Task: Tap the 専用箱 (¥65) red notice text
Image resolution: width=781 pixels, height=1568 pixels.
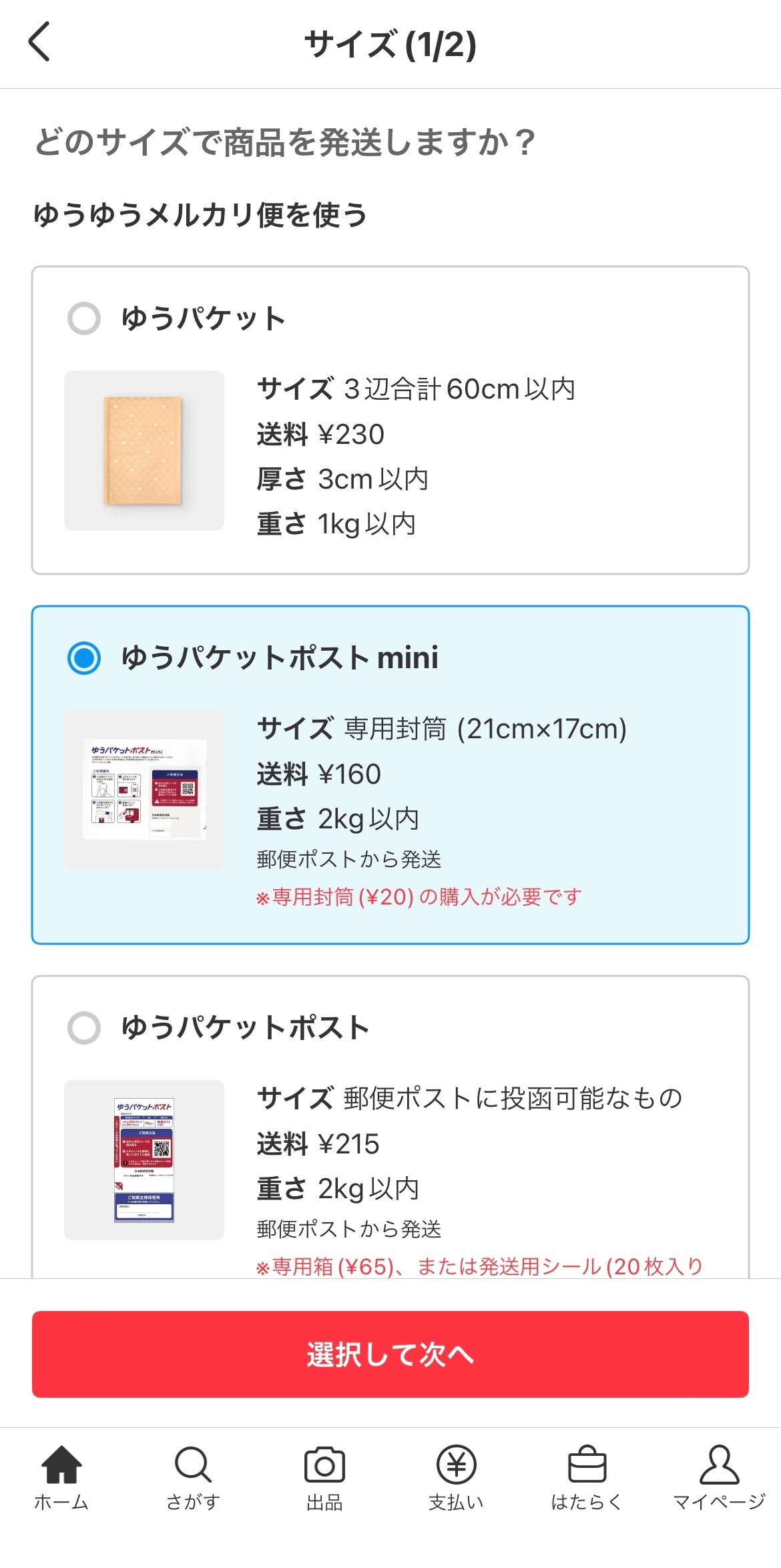Action: click(479, 1266)
